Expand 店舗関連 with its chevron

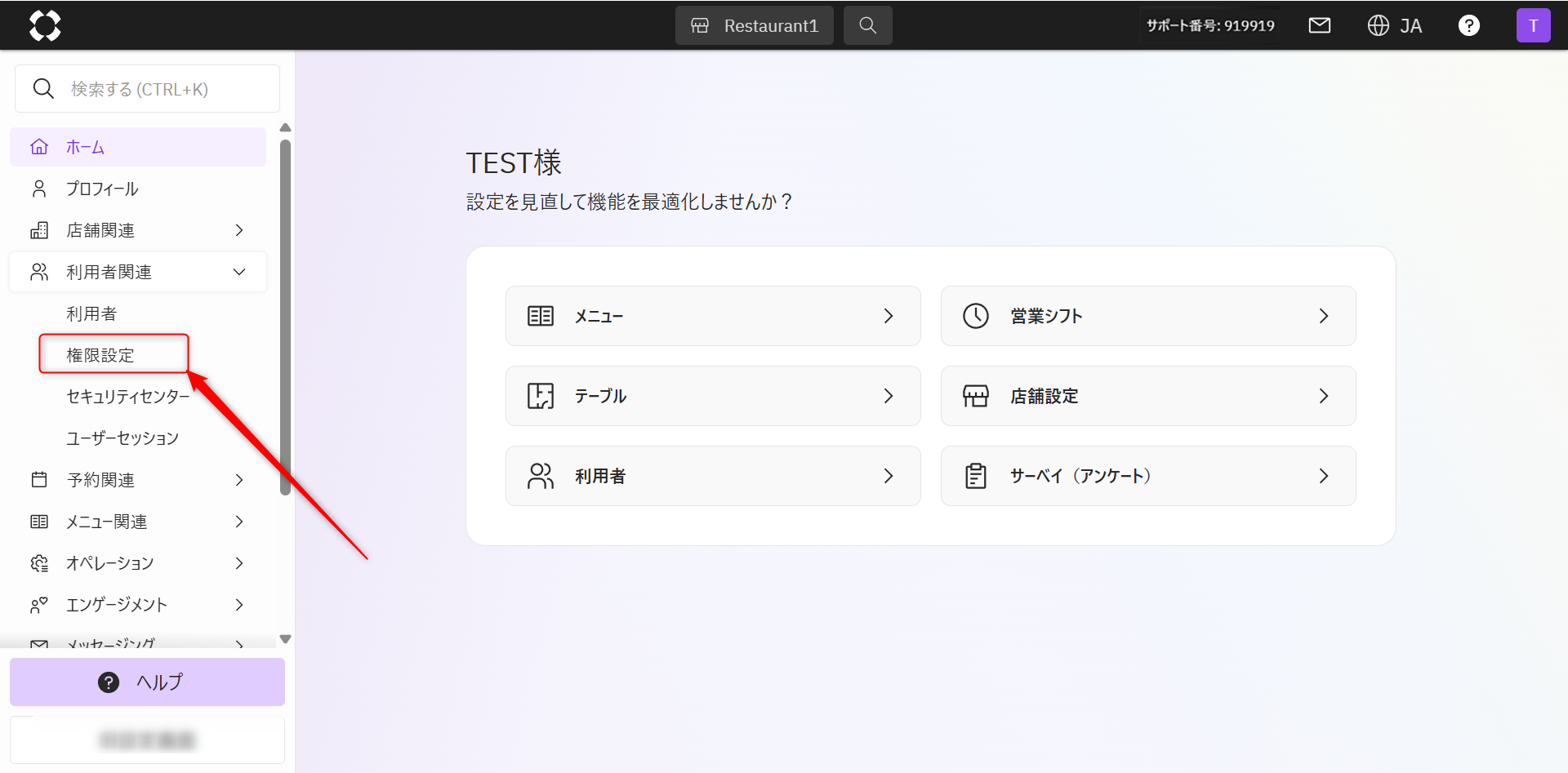click(239, 230)
